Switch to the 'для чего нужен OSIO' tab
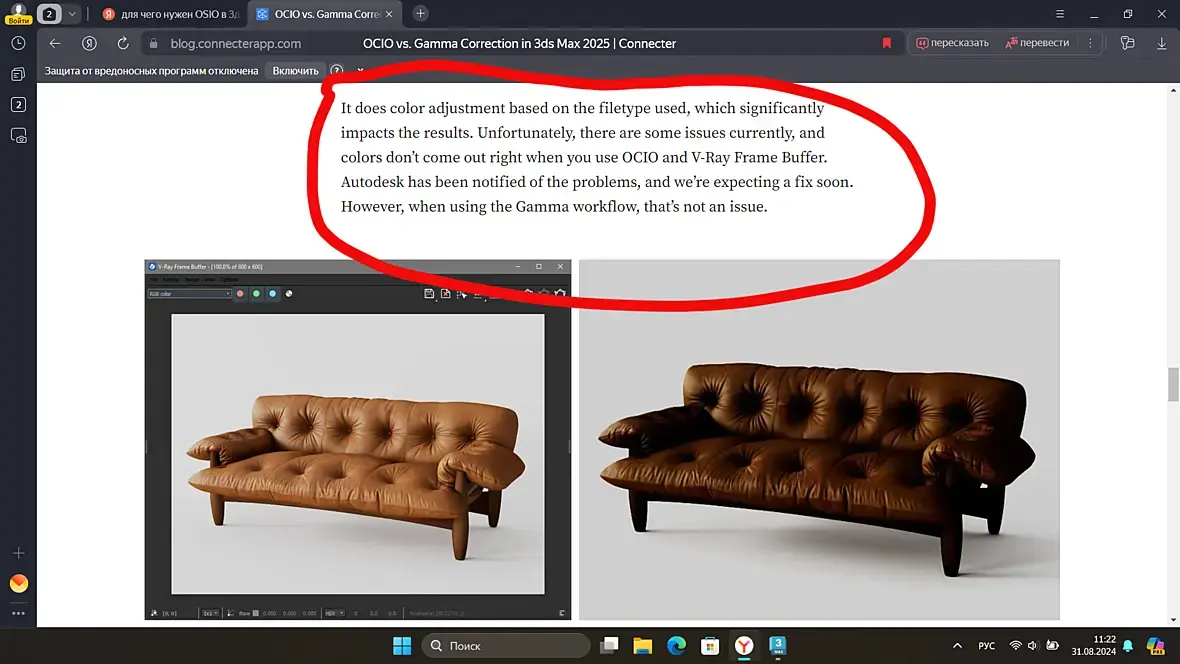Image resolution: width=1180 pixels, height=664 pixels. tap(172, 14)
